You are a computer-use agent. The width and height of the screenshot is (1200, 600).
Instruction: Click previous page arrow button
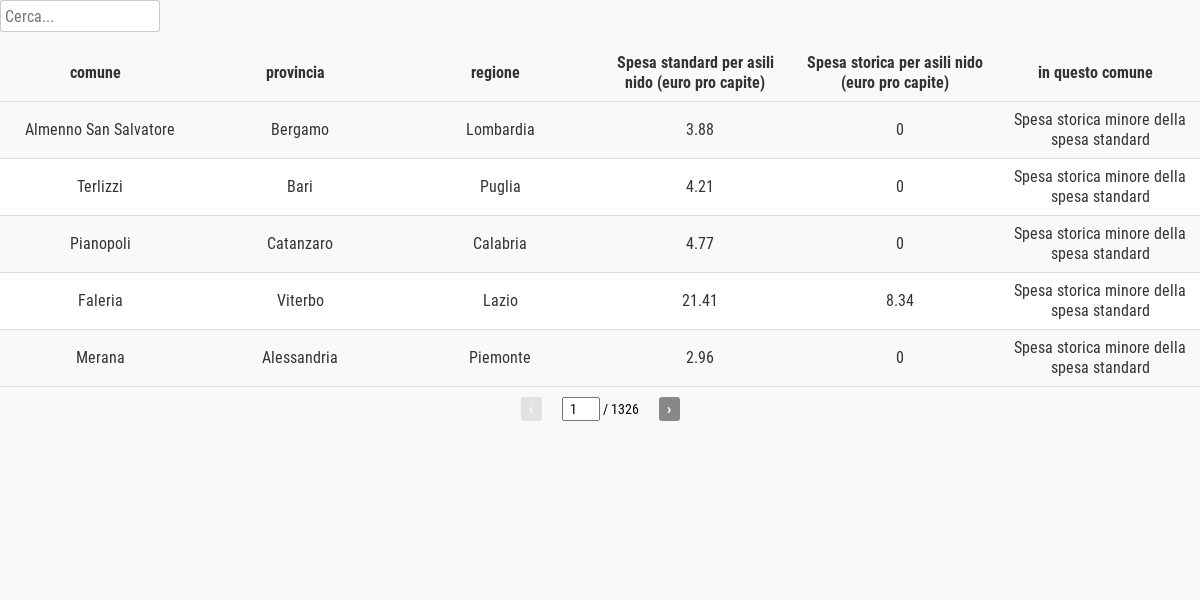tap(531, 409)
